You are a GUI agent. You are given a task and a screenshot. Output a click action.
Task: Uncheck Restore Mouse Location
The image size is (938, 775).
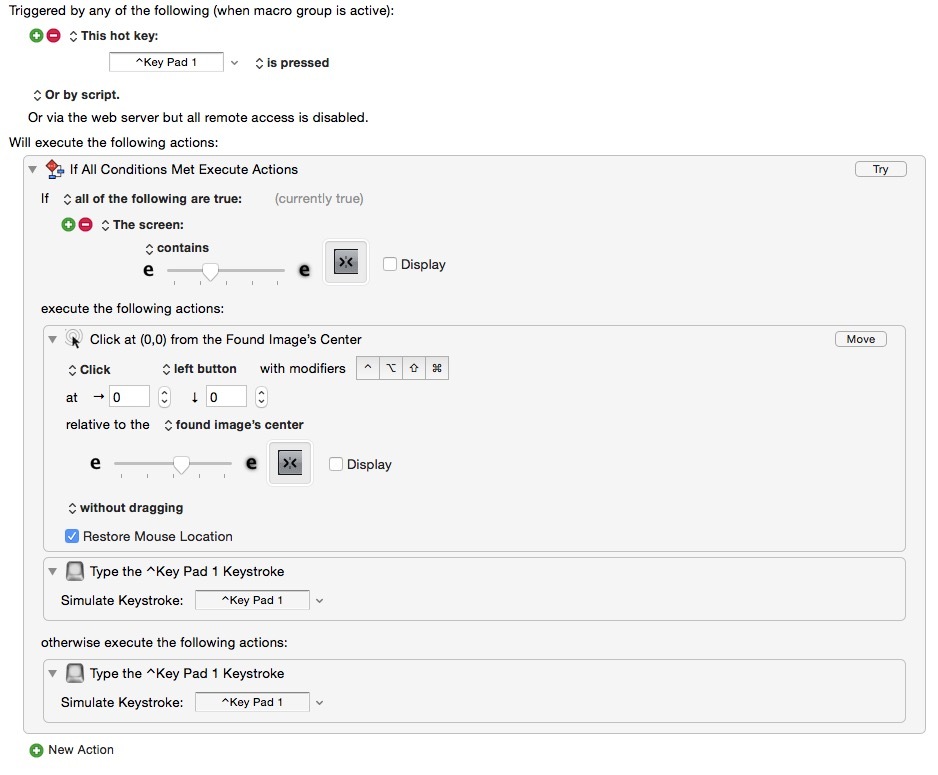pos(72,536)
